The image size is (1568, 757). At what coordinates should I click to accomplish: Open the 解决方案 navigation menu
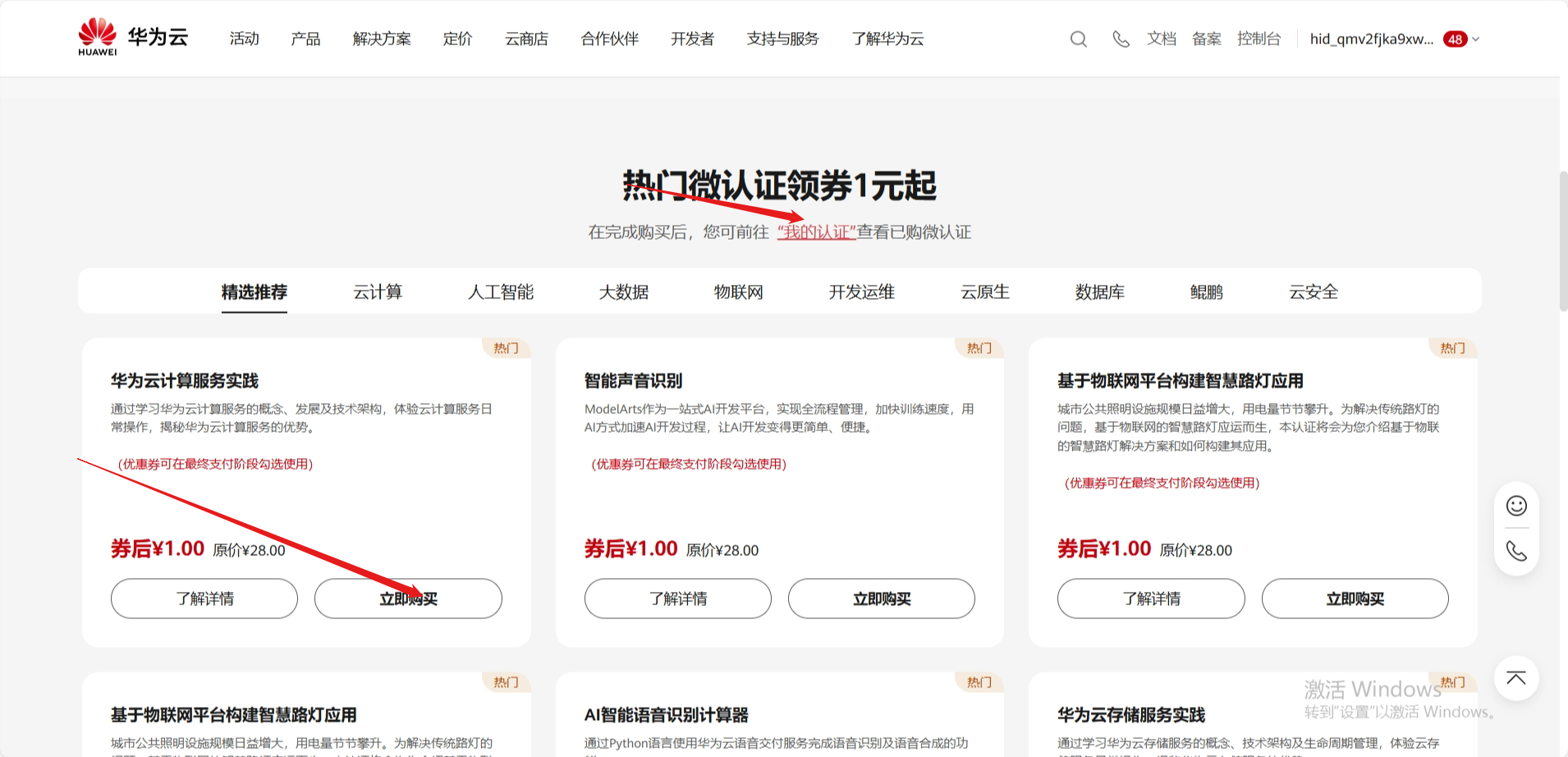[382, 39]
